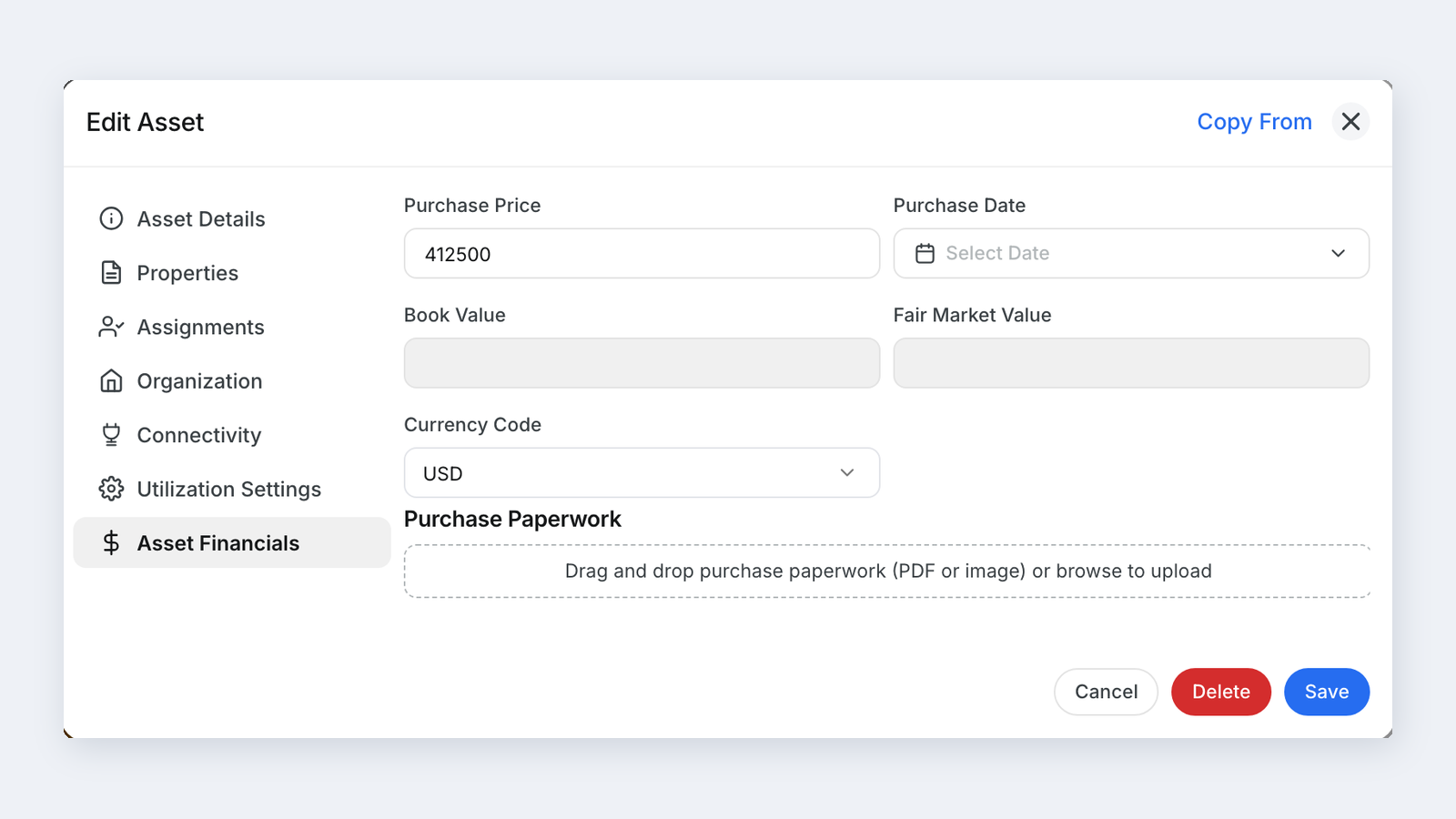Image resolution: width=1456 pixels, height=819 pixels.
Task: Click the Cancel button
Action: [1106, 692]
